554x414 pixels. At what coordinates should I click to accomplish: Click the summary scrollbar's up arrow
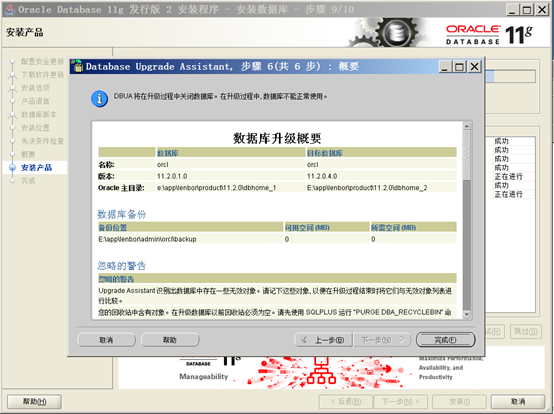[466, 126]
